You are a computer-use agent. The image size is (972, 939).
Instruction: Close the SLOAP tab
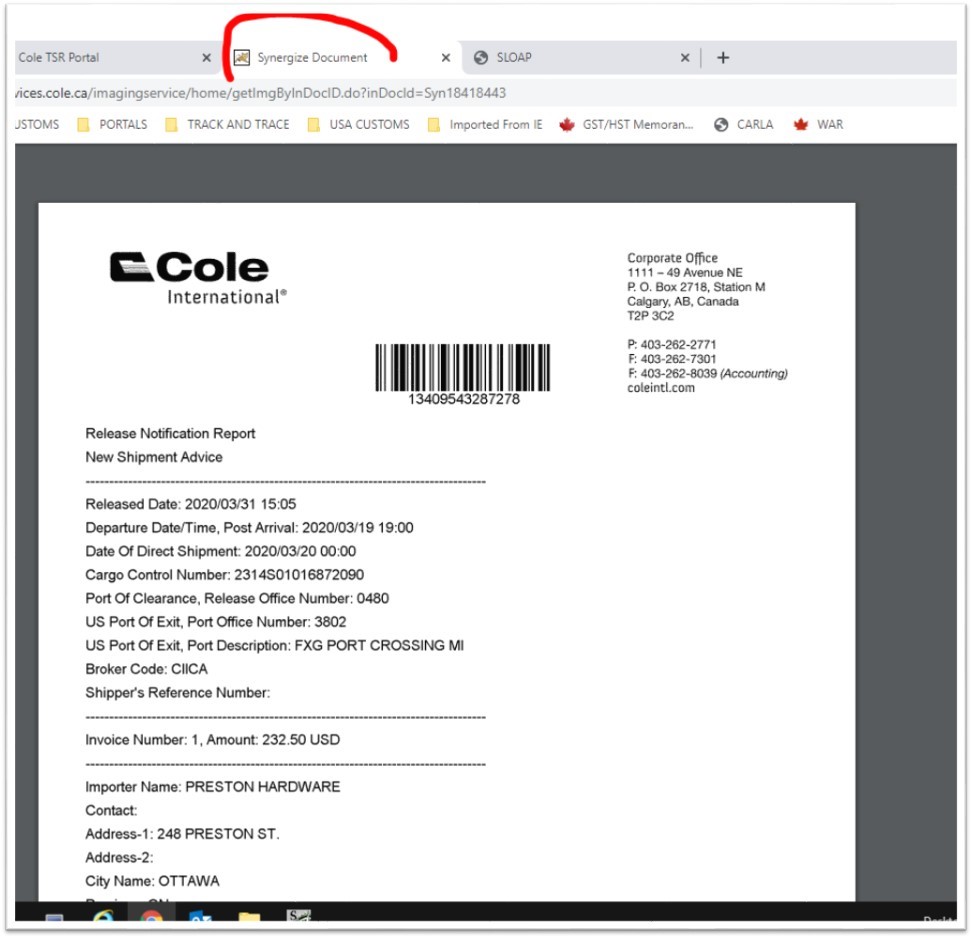pos(685,58)
